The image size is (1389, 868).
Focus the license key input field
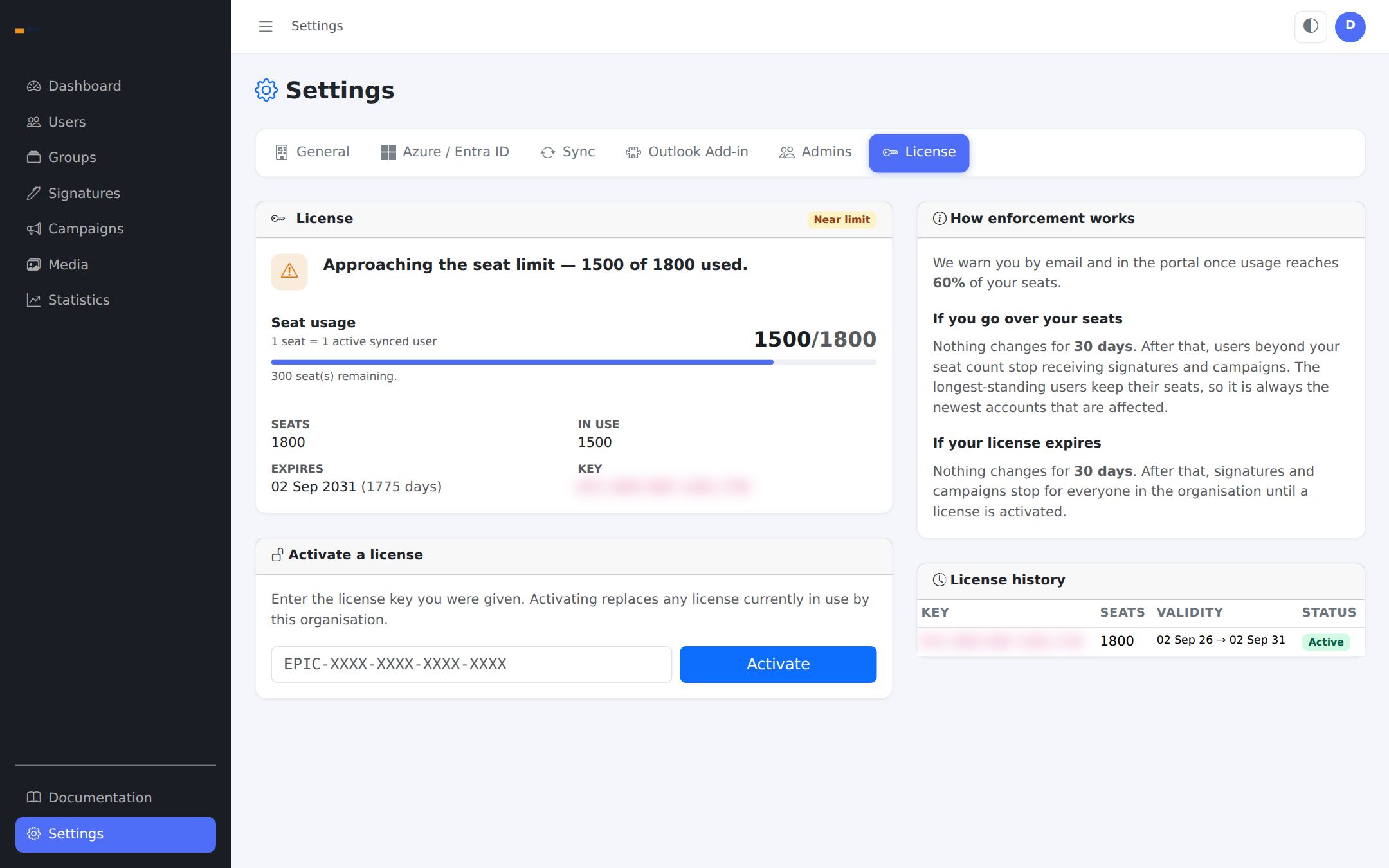coord(471,664)
